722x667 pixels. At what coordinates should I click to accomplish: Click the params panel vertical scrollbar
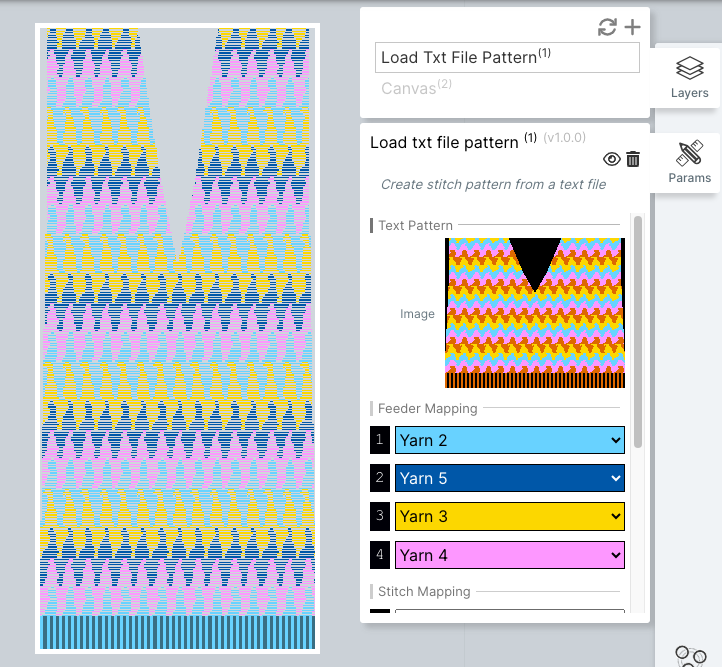pos(638,331)
